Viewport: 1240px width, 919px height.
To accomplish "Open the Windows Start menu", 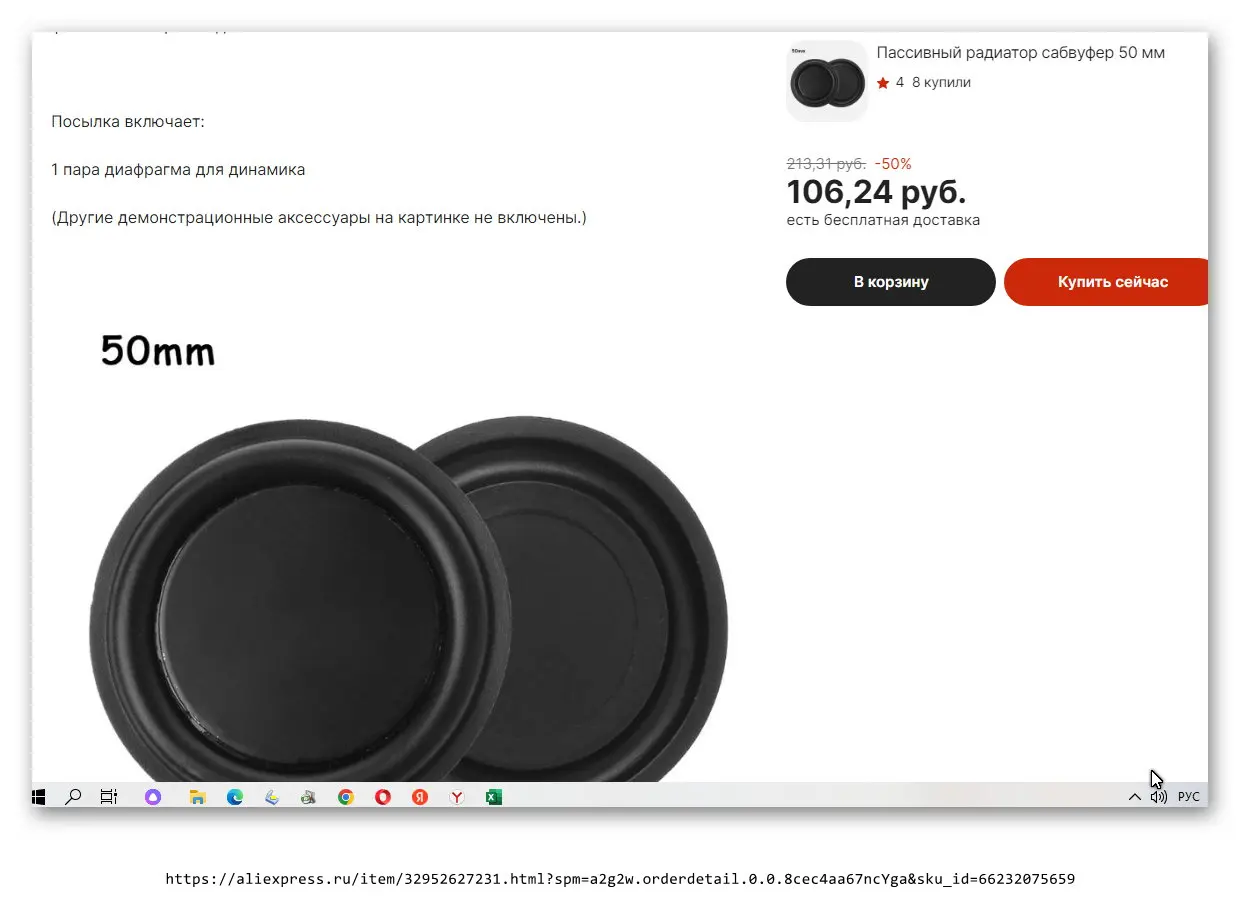I will (39, 797).
